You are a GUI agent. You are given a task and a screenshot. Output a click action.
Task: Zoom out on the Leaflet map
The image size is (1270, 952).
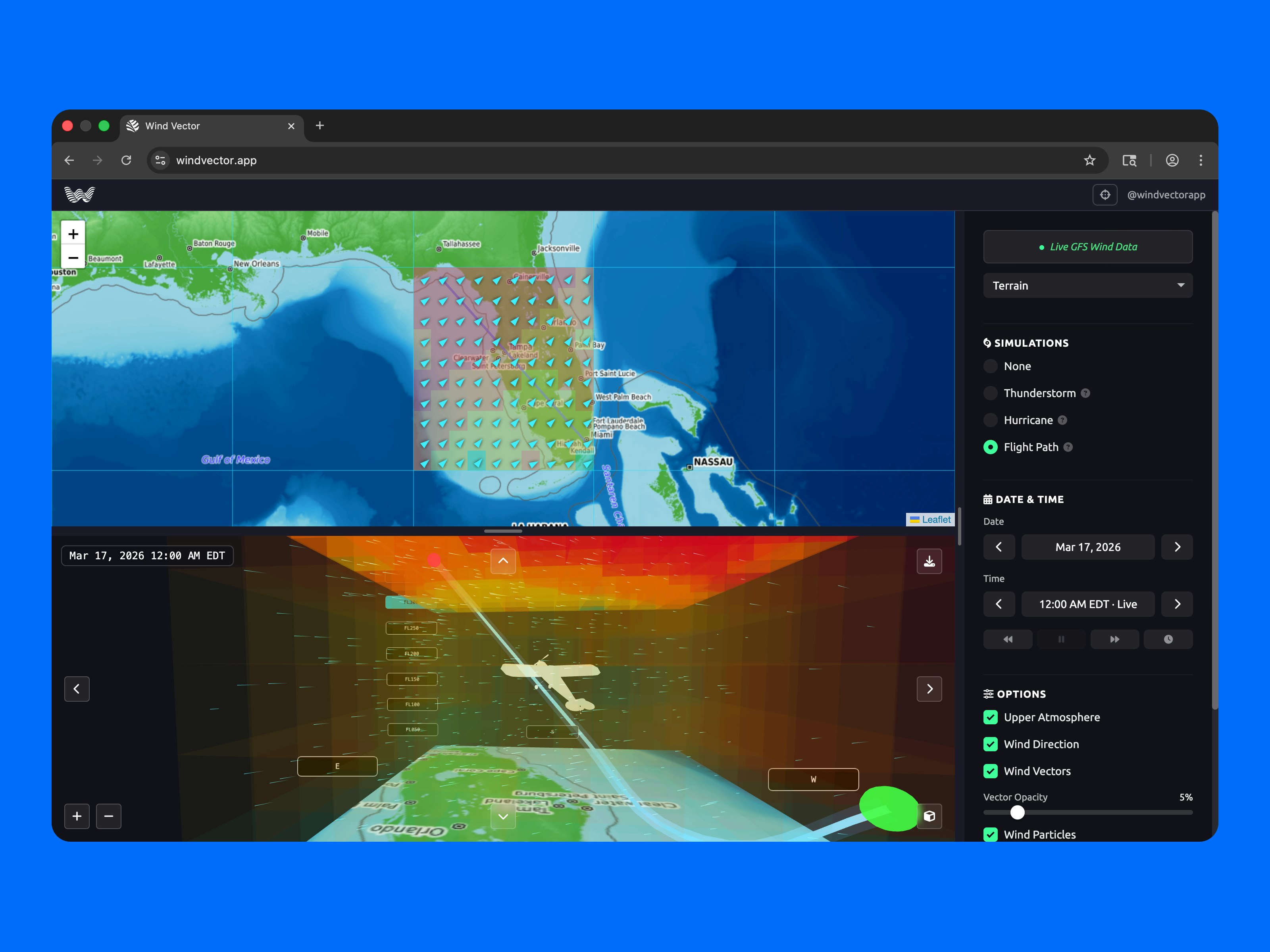pyautogui.click(x=73, y=258)
